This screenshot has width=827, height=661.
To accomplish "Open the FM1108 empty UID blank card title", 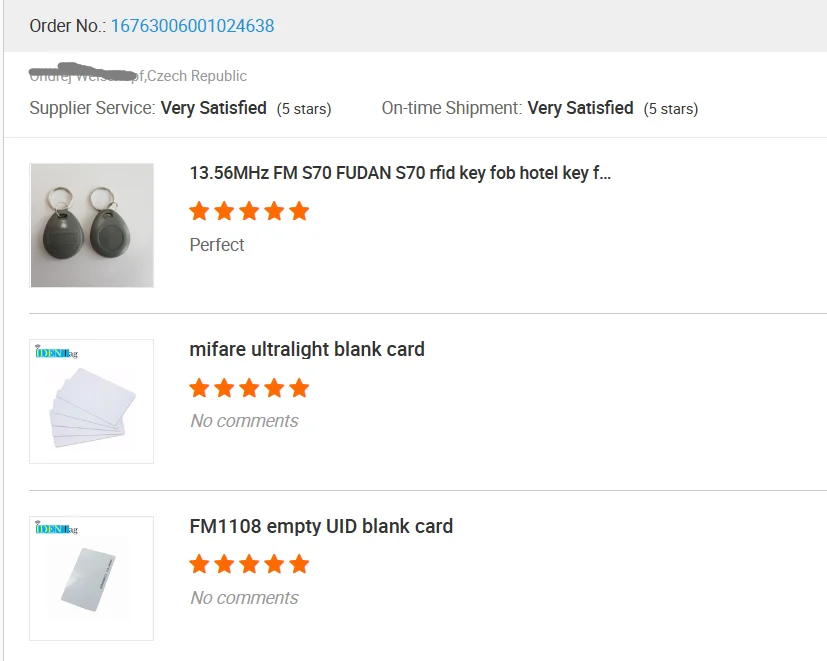I will pos(321,526).
